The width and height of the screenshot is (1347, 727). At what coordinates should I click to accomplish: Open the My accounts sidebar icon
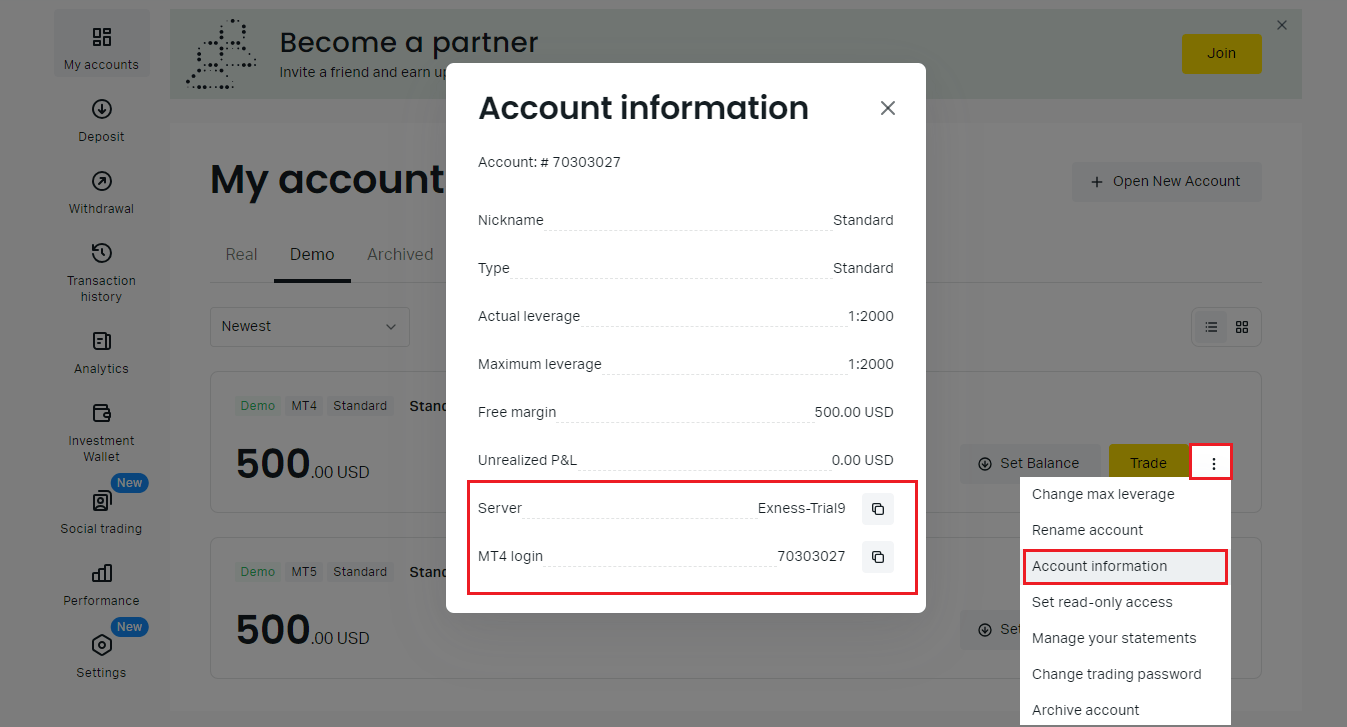[x=101, y=42]
